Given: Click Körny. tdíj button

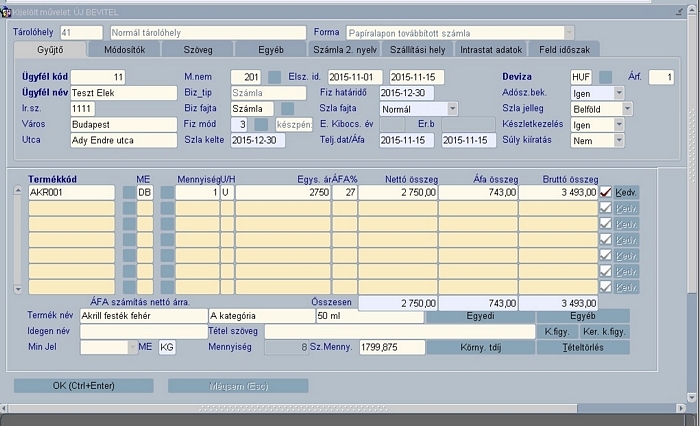Looking at the screenshot, I should 480,347.
